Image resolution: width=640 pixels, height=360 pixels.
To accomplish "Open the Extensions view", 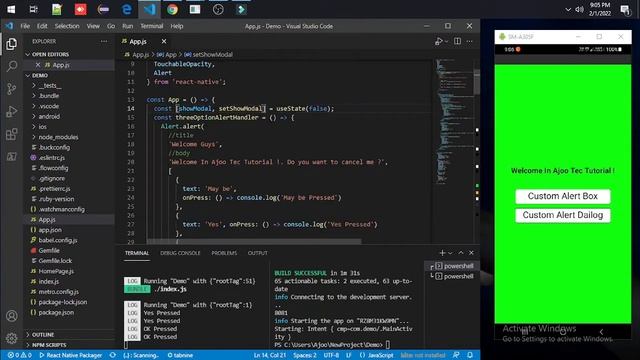I will [11, 134].
